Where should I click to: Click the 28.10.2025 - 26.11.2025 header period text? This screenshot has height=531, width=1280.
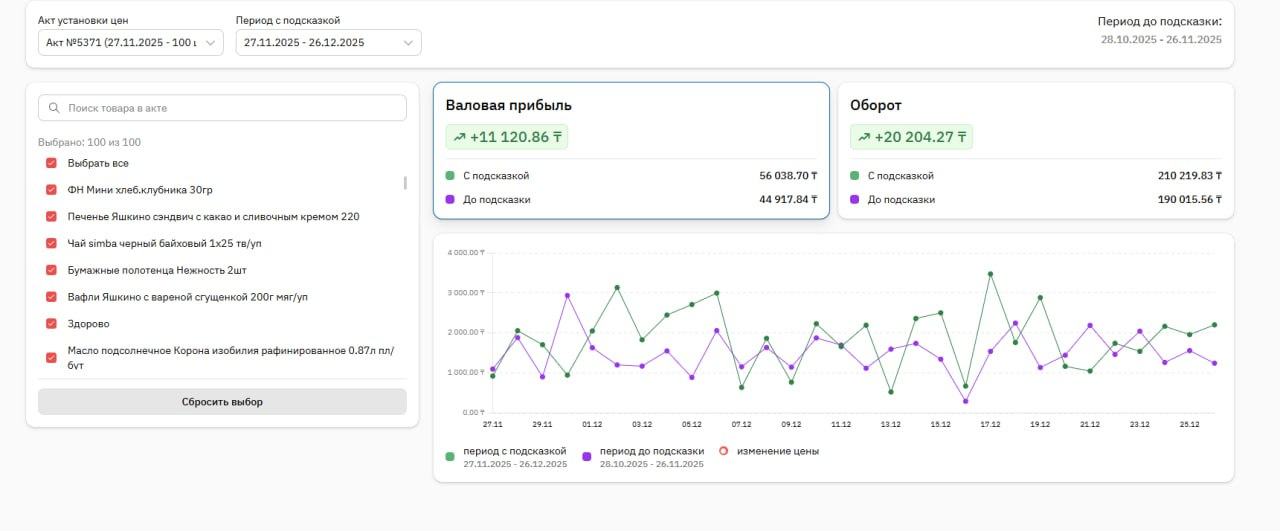pos(1161,40)
